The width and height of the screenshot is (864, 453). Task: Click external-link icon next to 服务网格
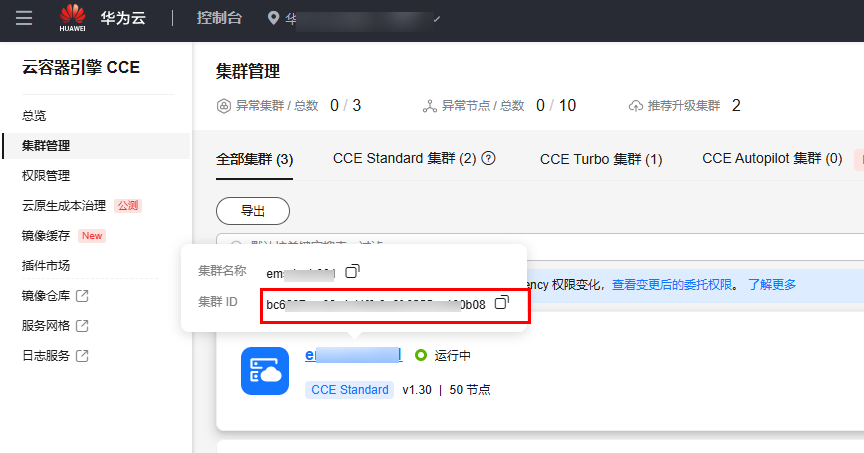point(82,326)
